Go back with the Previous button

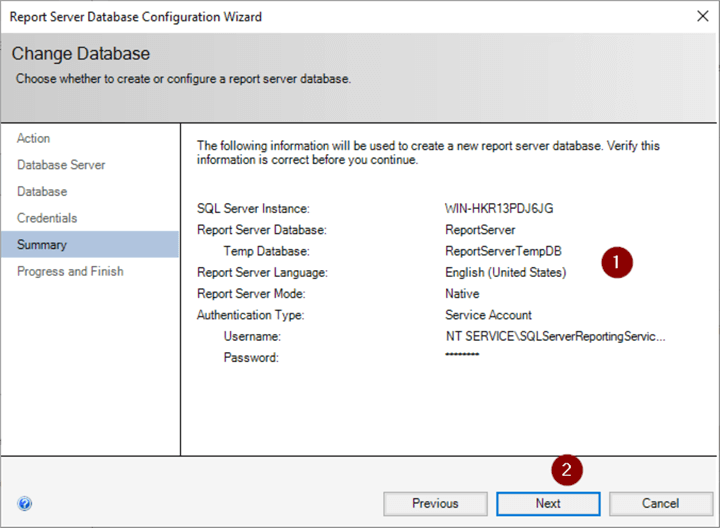435,503
